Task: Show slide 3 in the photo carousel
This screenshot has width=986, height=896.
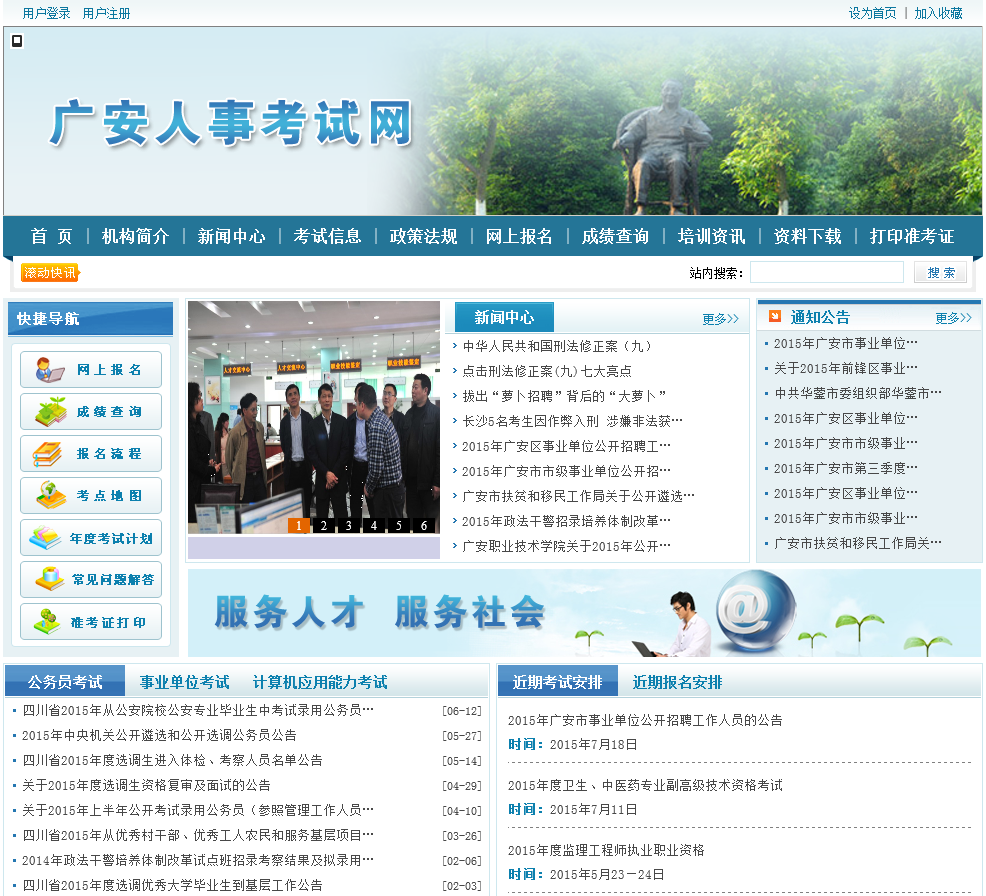Action: click(x=349, y=526)
